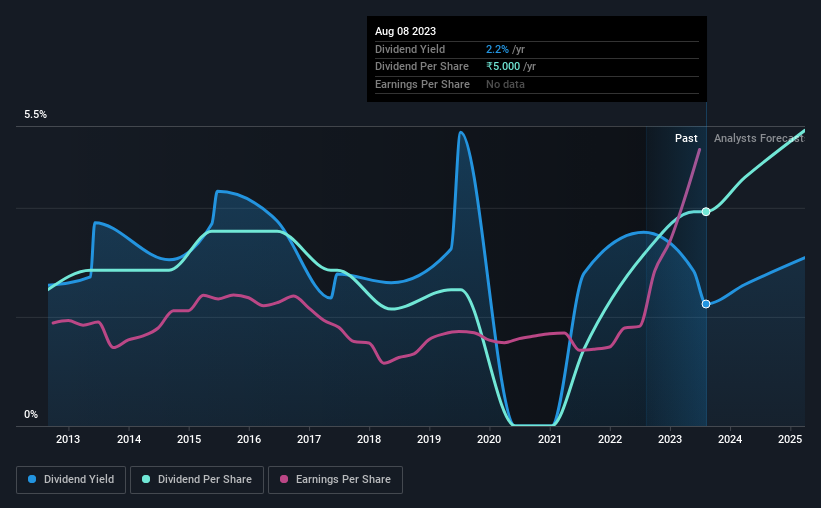
Task: Click the 2.2% Dividend Yield tooltip value
Action: [497, 49]
